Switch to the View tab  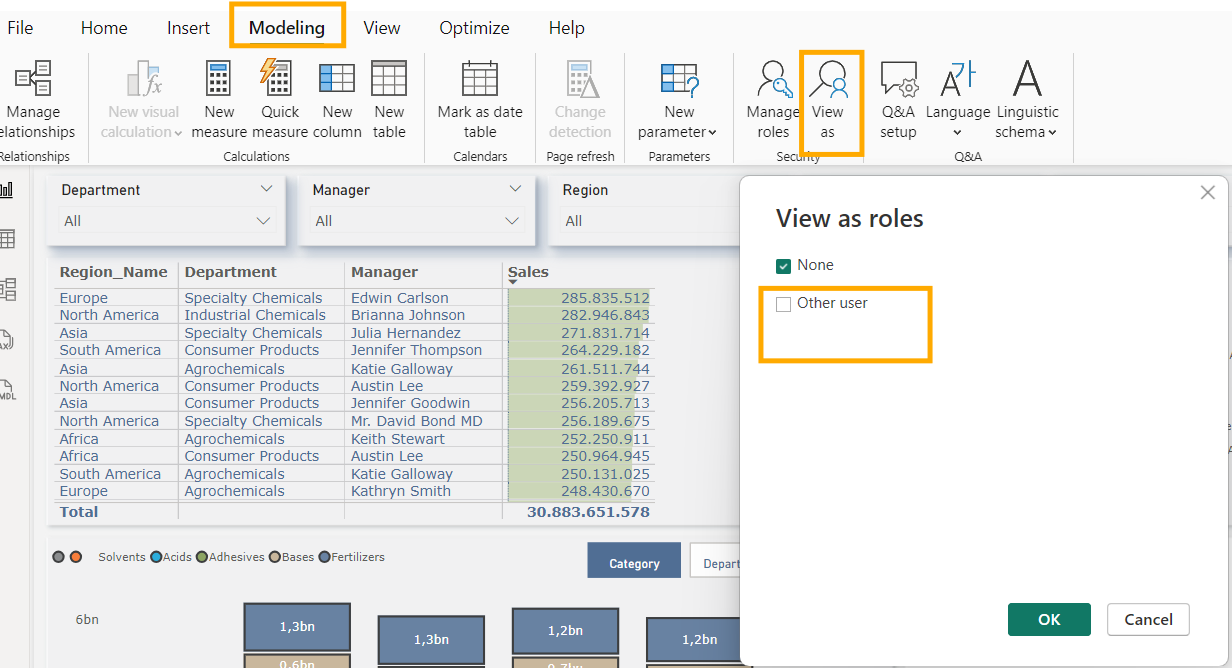(382, 28)
